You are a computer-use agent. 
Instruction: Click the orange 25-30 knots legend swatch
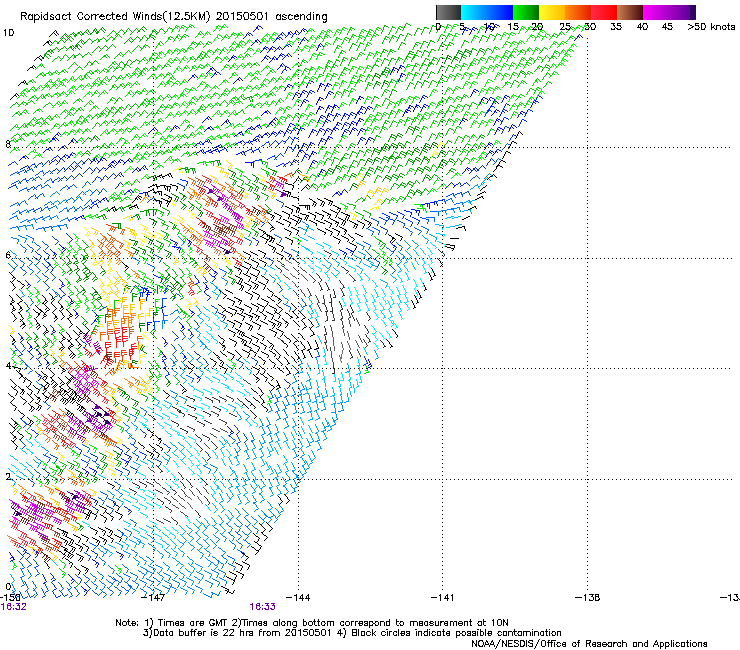(578, 12)
